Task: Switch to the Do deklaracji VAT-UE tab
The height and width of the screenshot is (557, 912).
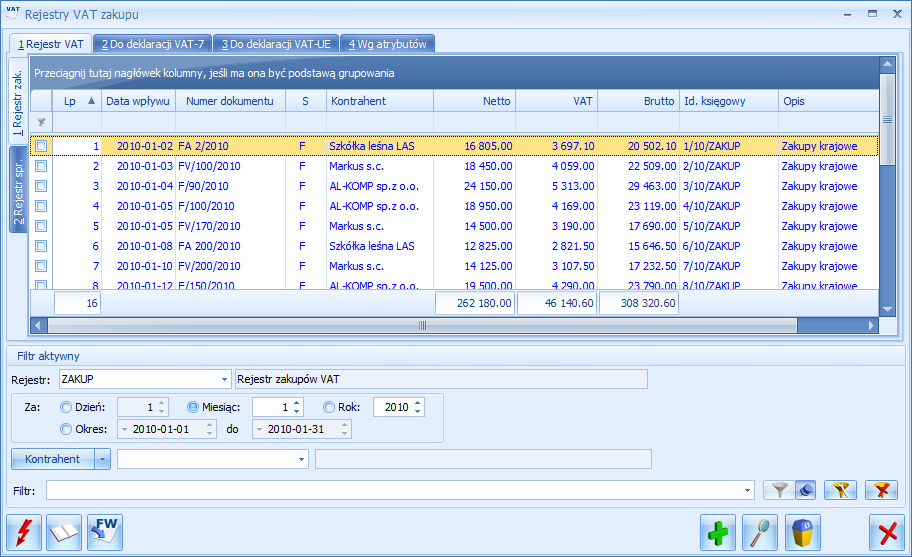Action: [276, 44]
